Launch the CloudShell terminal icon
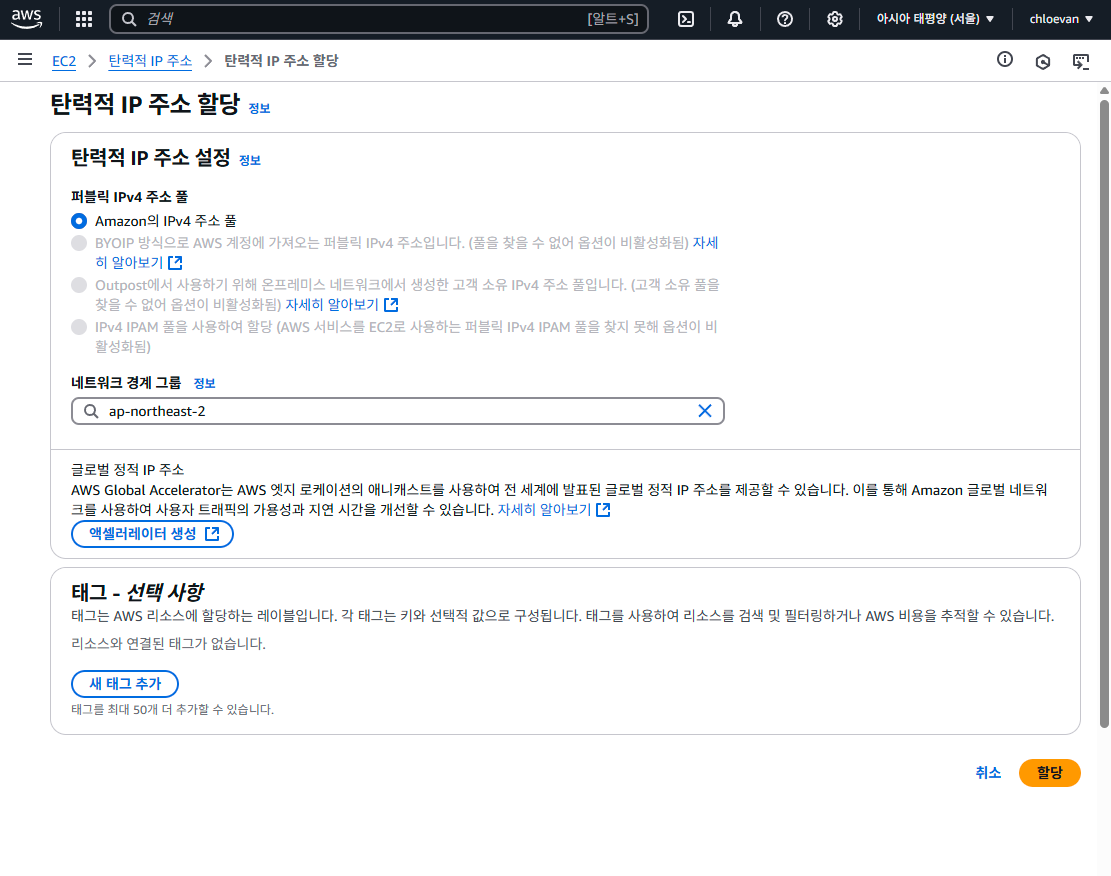Image resolution: width=1111 pixels, height=876 pixels. [686, 19]
